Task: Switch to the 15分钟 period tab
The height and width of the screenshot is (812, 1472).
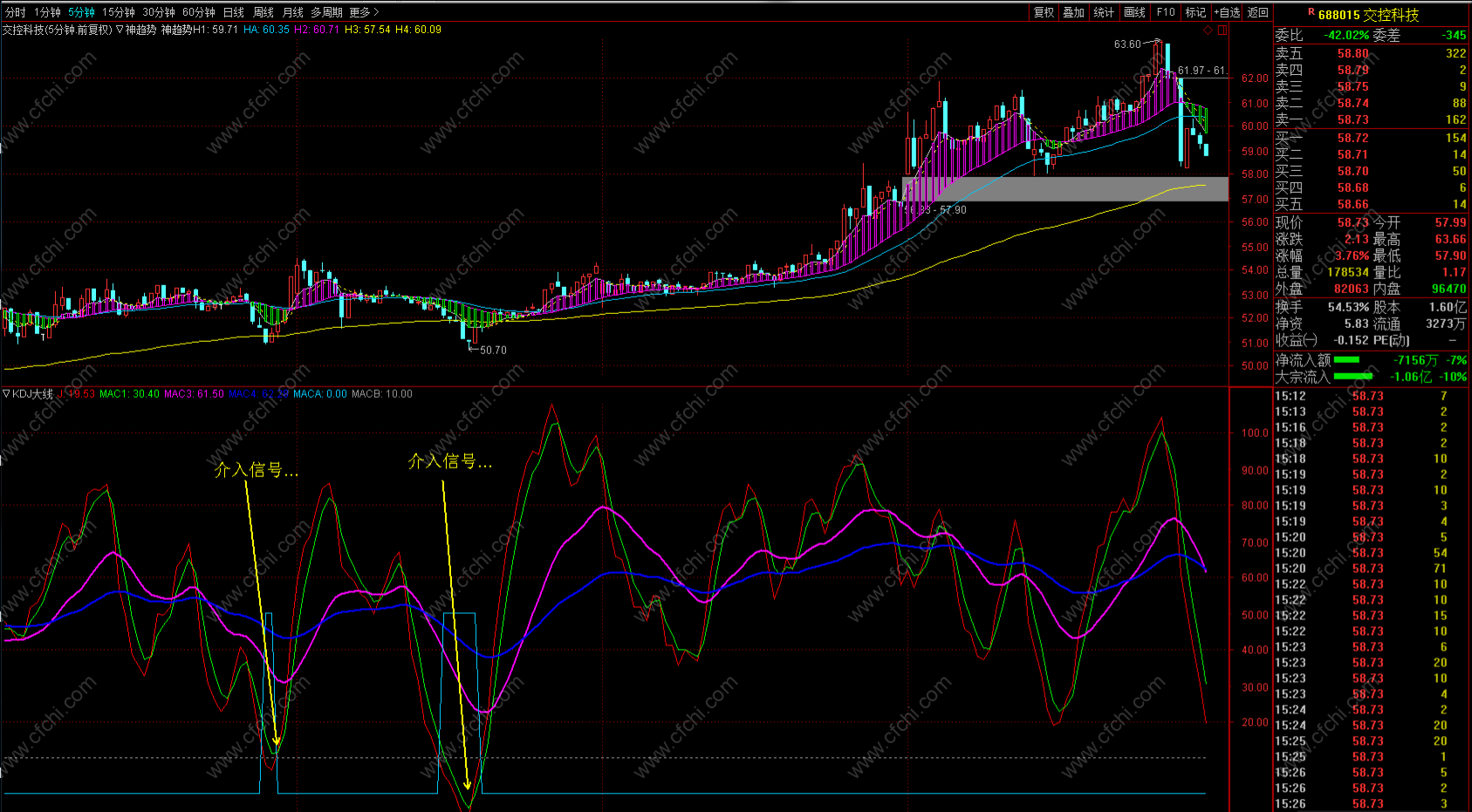Action: point(118,12)
